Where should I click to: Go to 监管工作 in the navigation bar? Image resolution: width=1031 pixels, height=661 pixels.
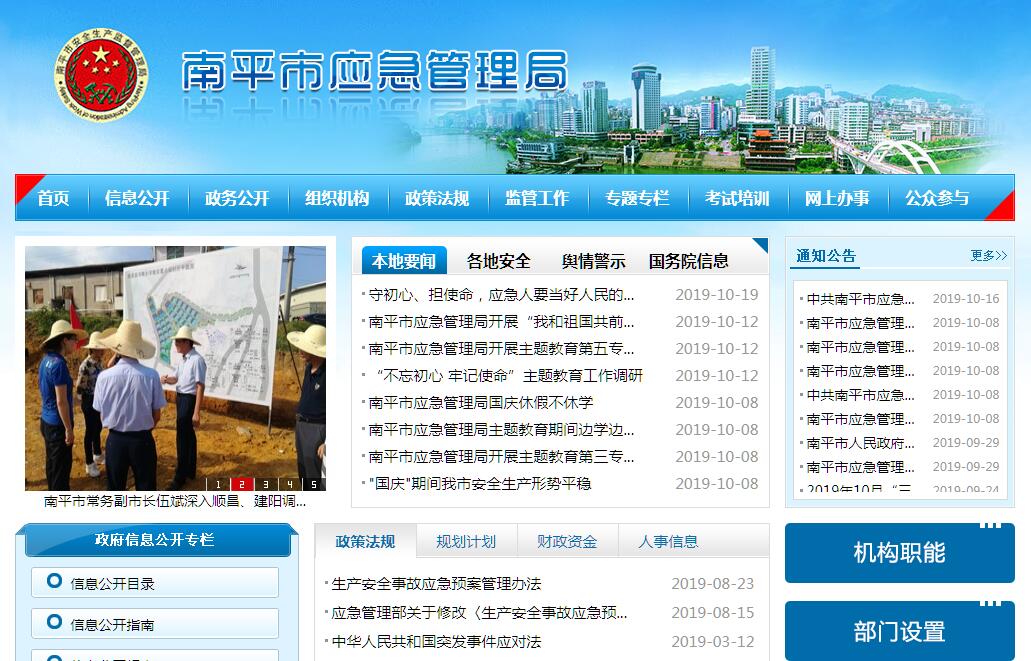537,198
